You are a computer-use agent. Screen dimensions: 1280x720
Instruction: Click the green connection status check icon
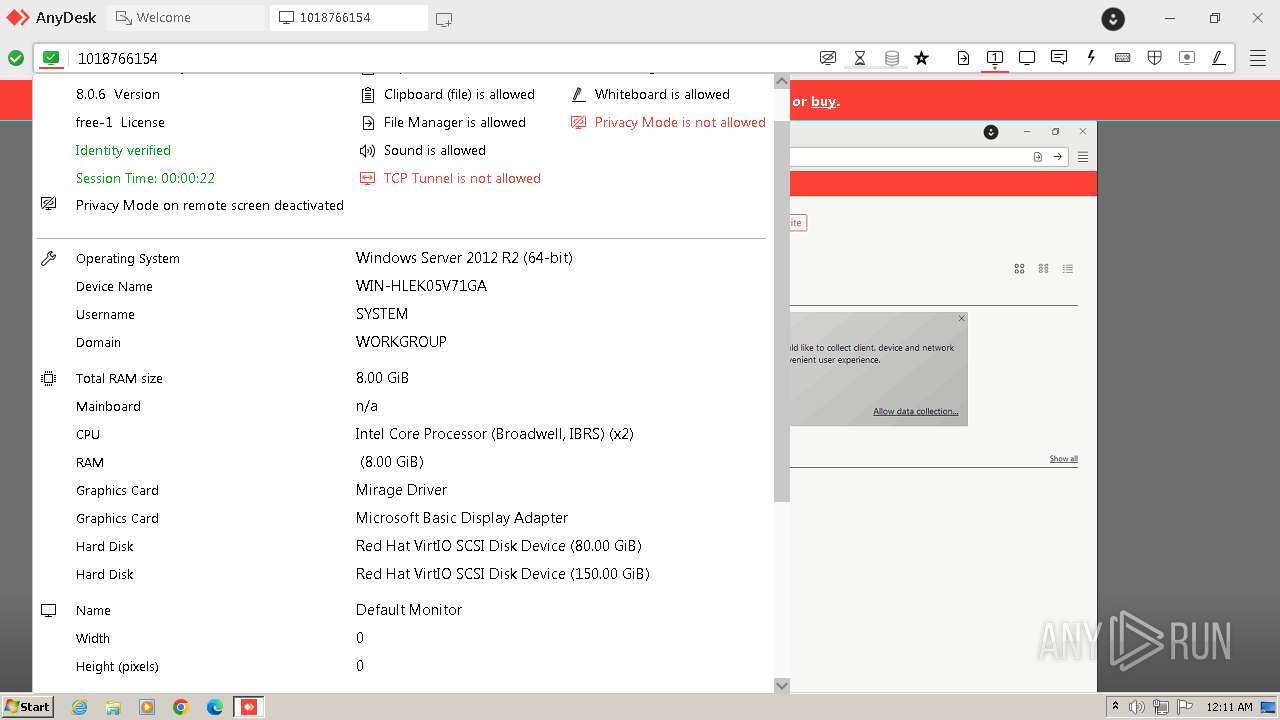coord(16,58)
